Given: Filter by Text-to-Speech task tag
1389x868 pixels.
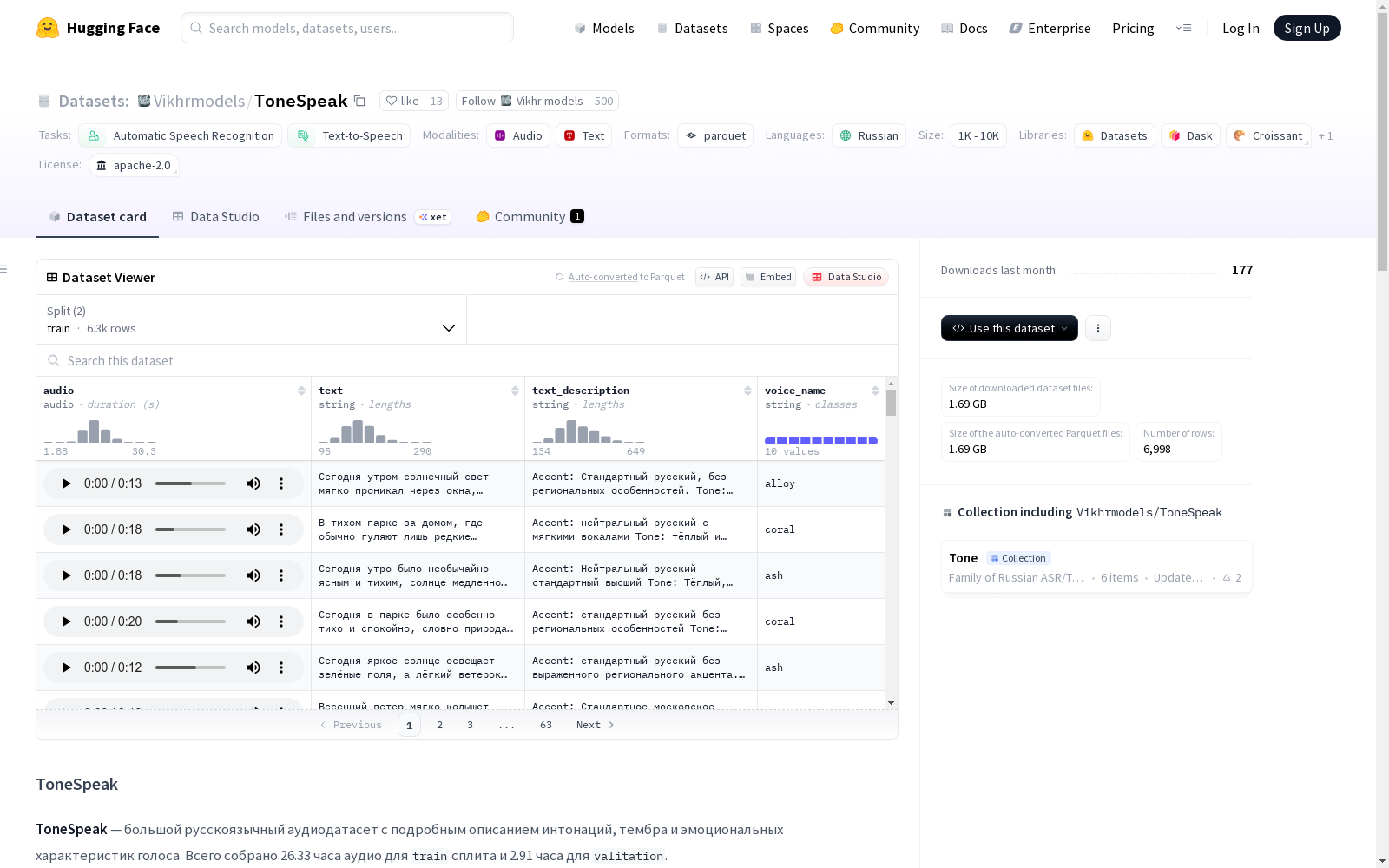Looking at the screenshot, I should pyautogui.click(x=349, y=135).
